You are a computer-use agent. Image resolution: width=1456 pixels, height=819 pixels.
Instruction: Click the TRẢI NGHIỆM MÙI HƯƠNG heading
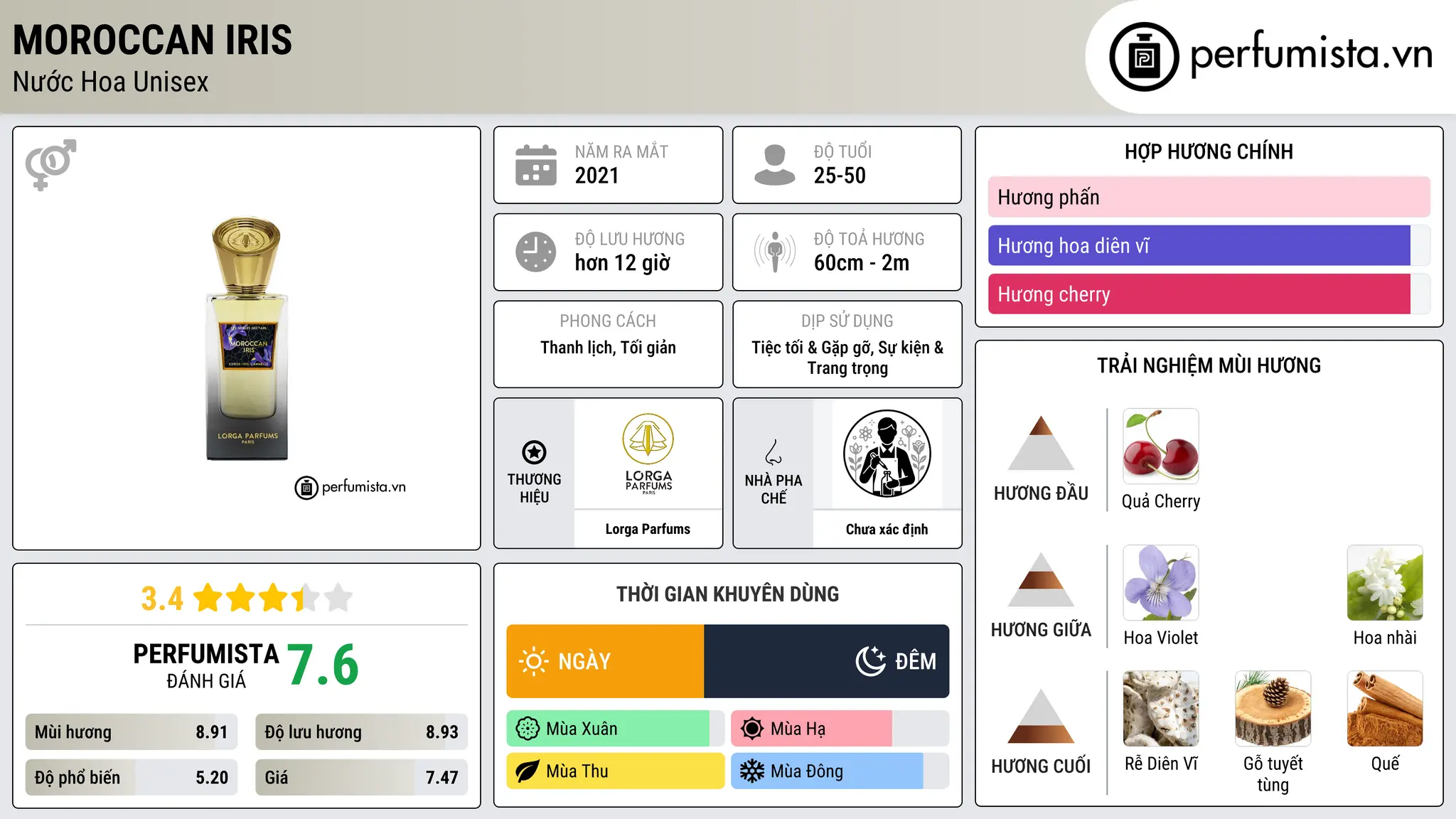[x=1209, y=365]
